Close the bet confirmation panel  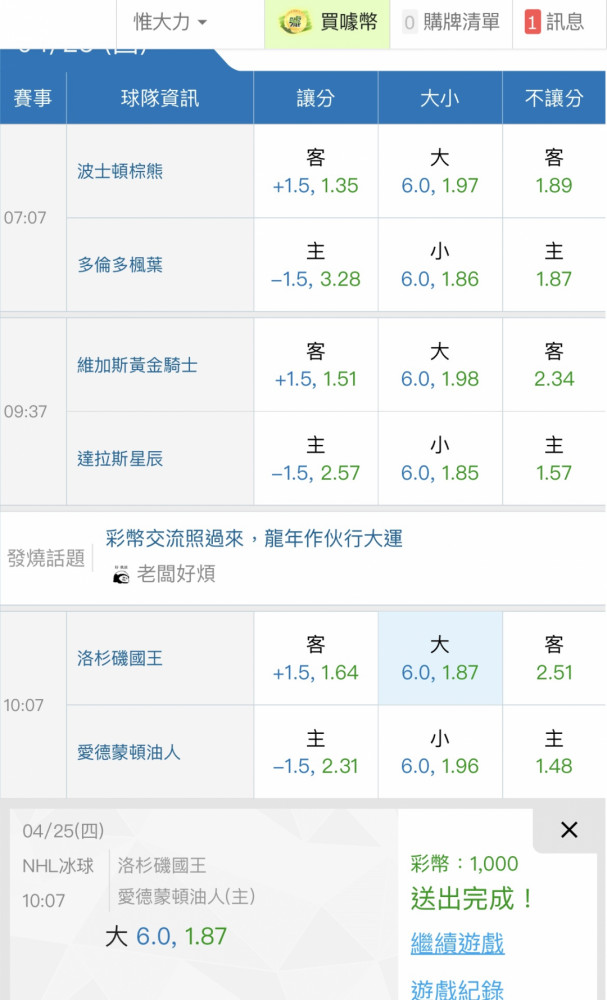569,830
